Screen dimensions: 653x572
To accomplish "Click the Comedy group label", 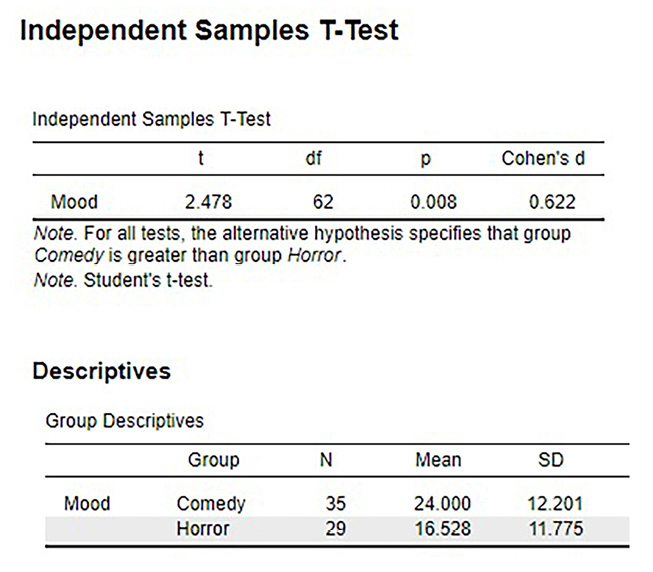I will (x=210, y=504).
